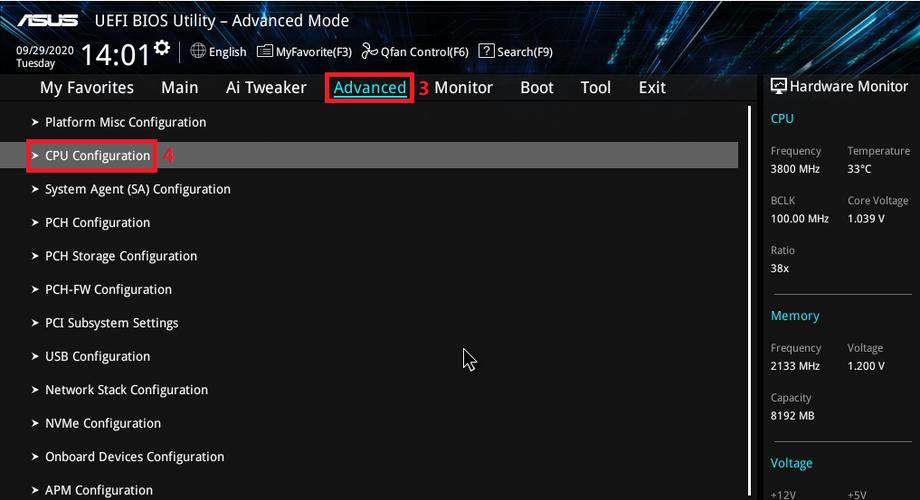The height and width of the screenshot is (500, 920).
Task: Expand CPU Configuration arrow
Action: (35, 156)
